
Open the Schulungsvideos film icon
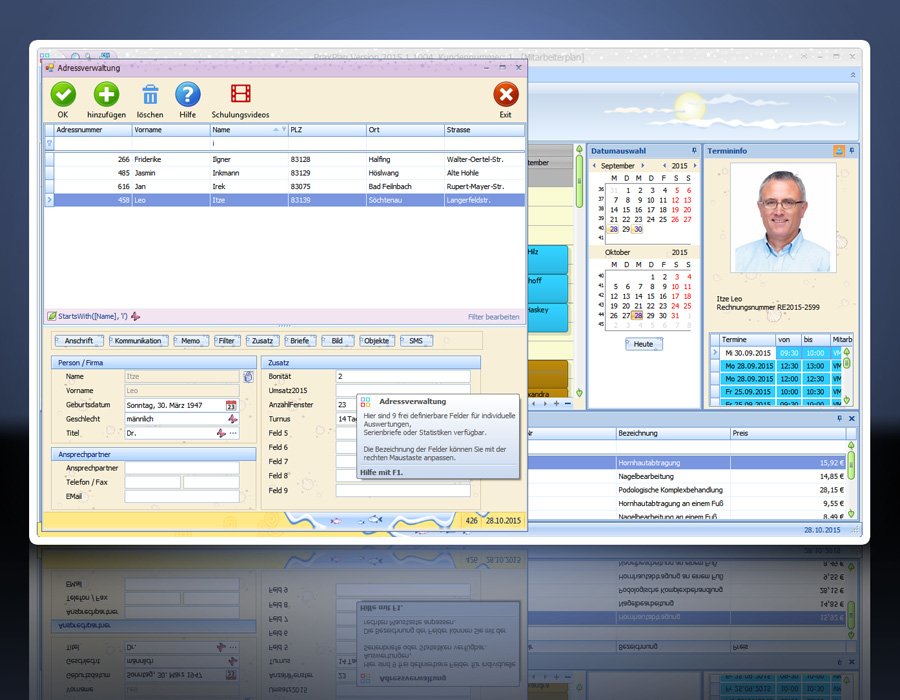click(x=240, y=94)
